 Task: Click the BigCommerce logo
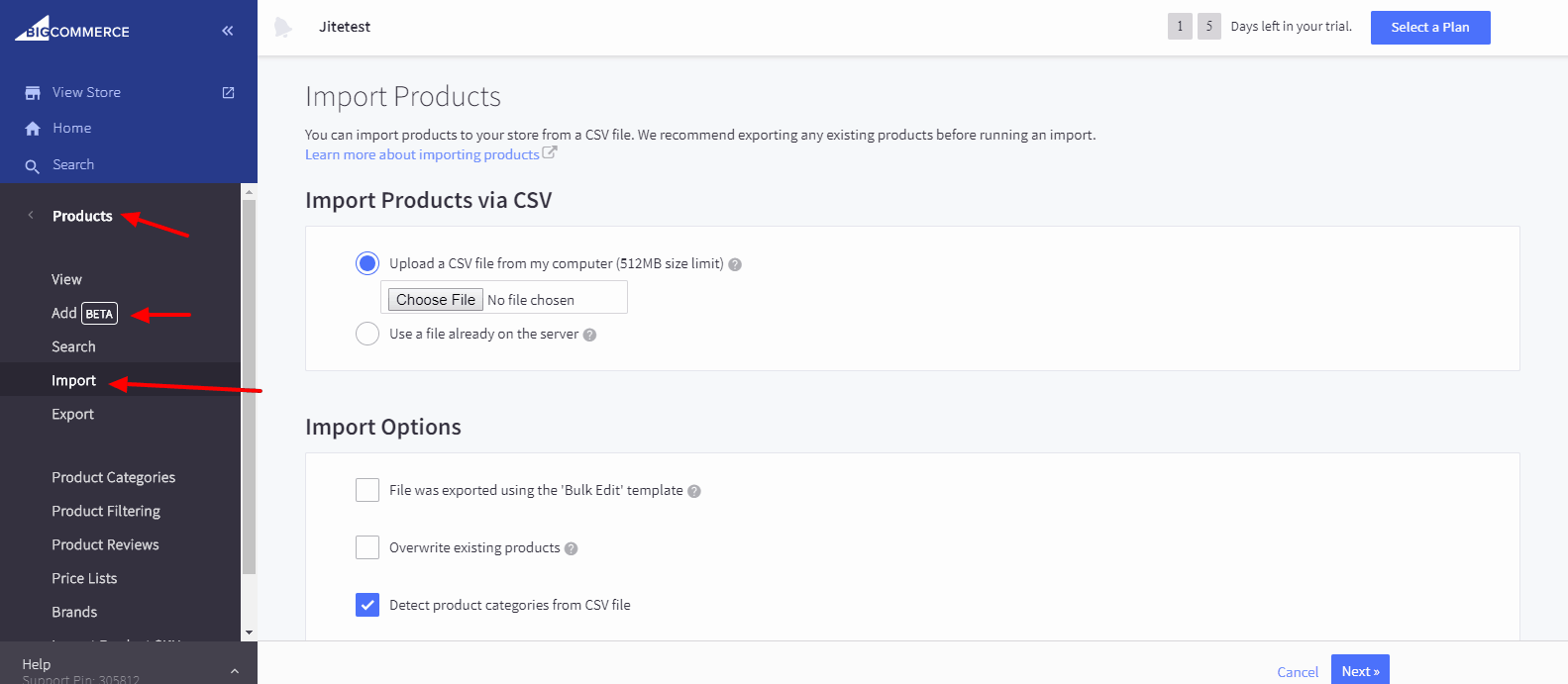[71, 30]
